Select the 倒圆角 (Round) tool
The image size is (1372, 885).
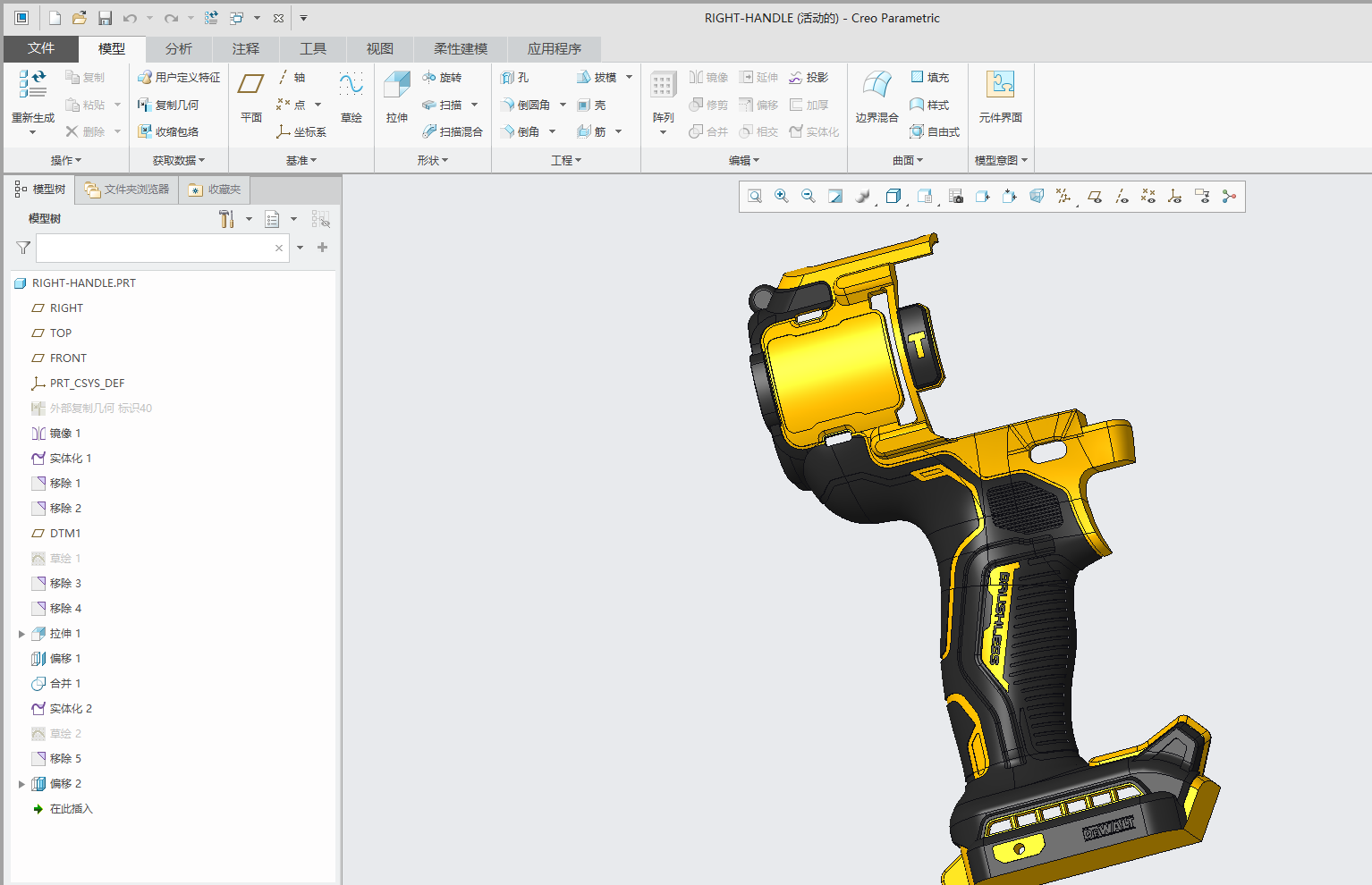(x=531, y=104)
